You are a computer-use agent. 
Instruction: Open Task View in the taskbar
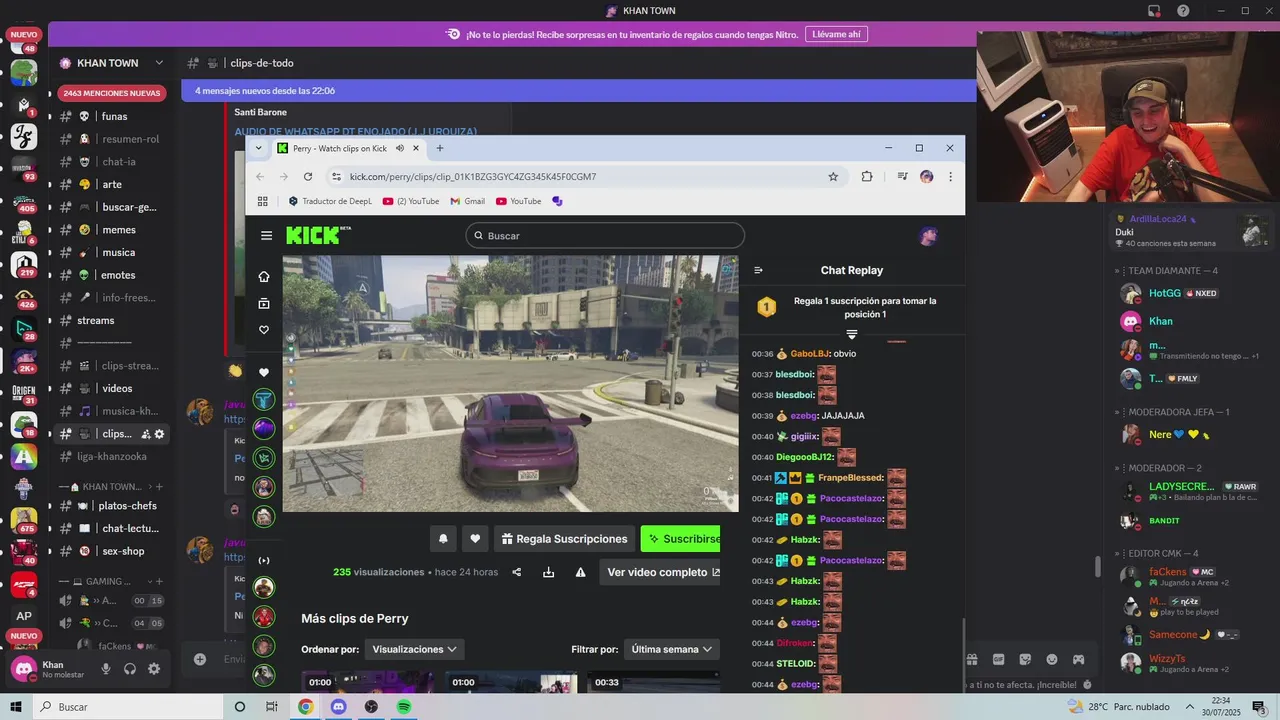click(271, 707)
